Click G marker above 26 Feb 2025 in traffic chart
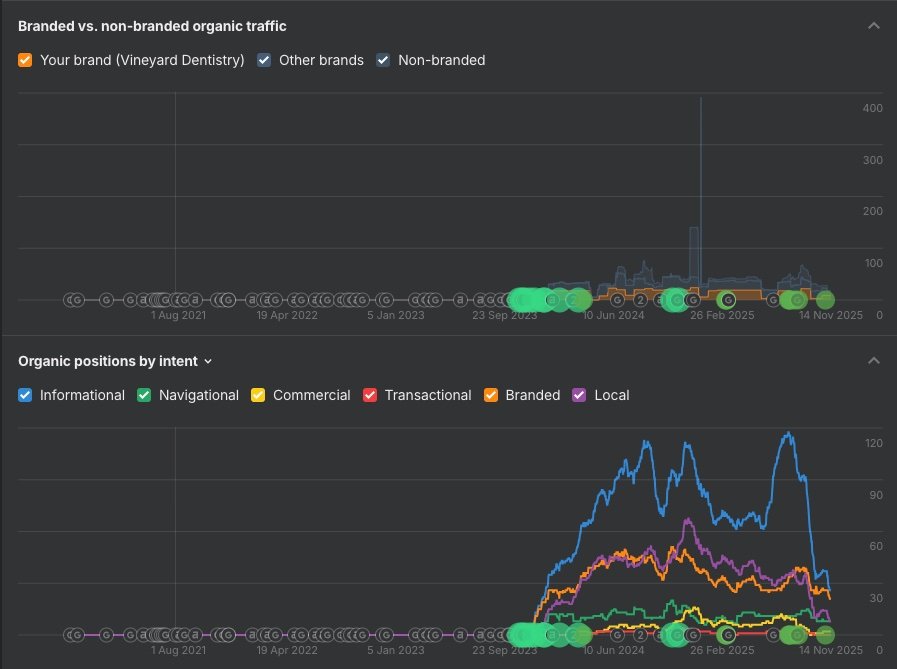 728,299
